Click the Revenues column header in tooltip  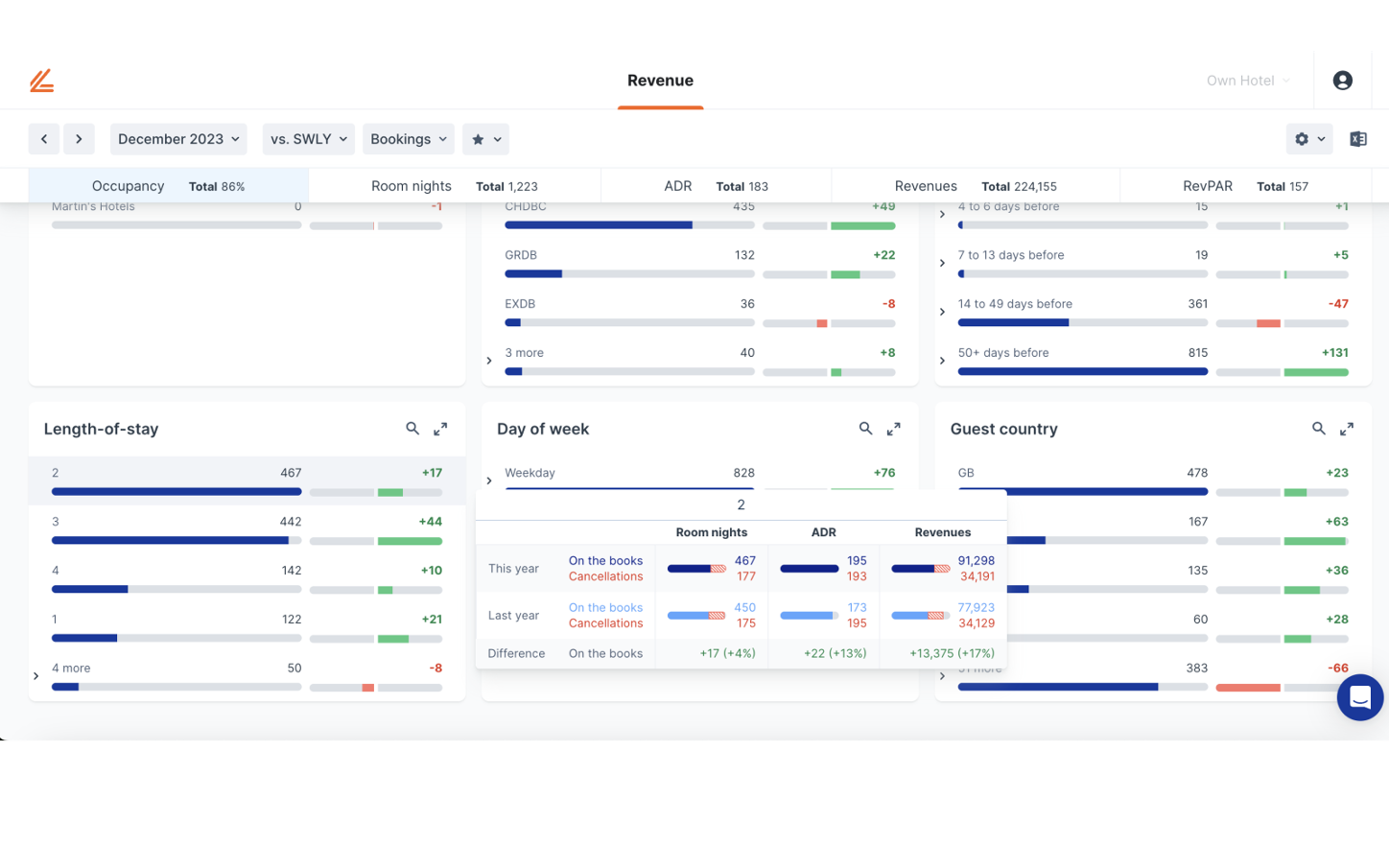(x=943, y=532)
